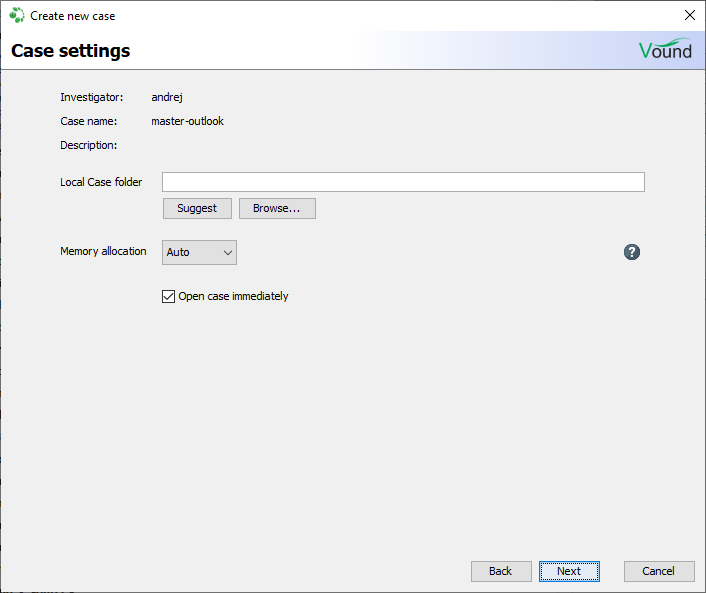Select the investigator name andrej
This screenshot has height=593, width=706.
click(x=167, y=97)
